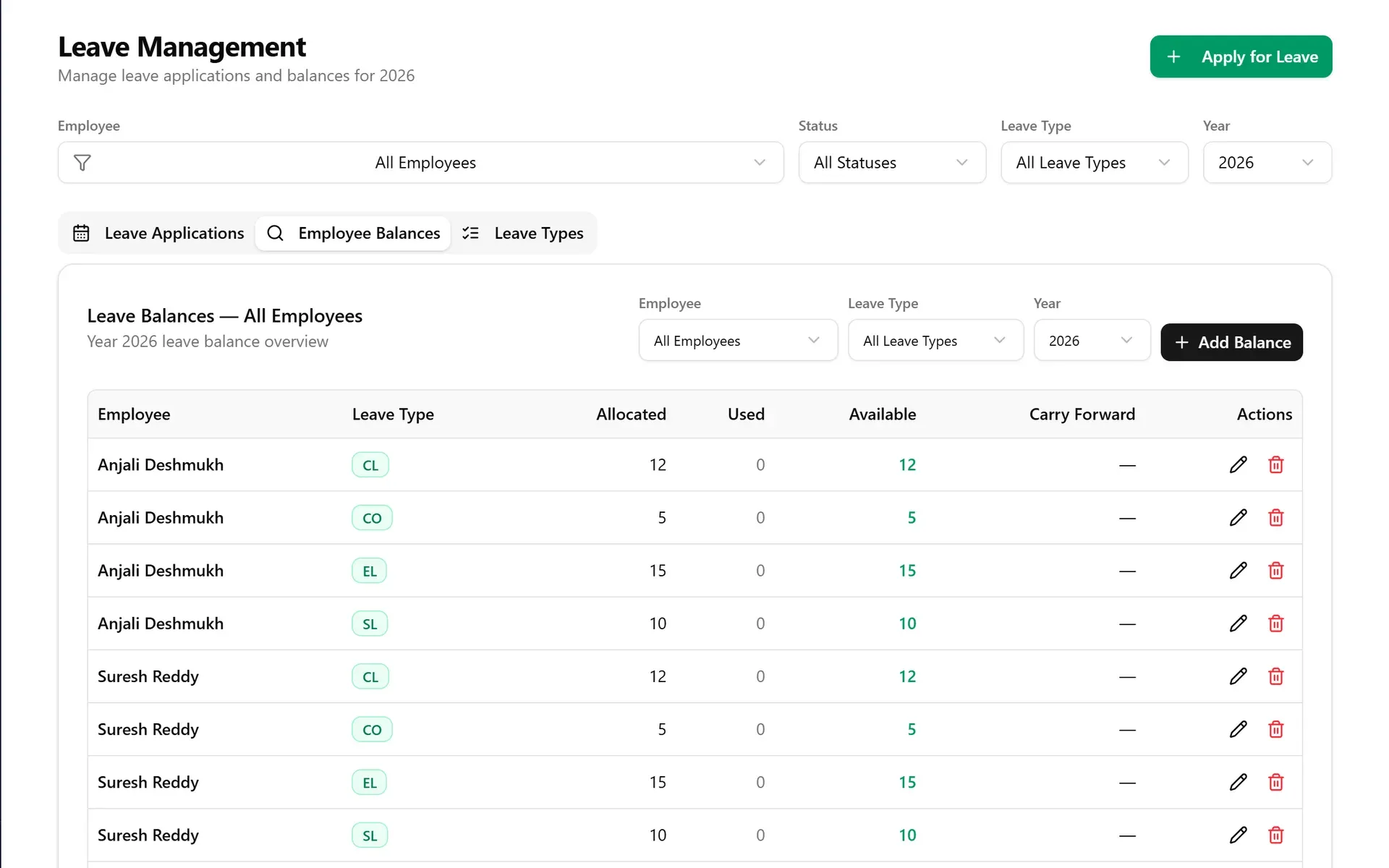The height and width of the screenshot is (868, 1389).
Task: Edit Anjali Deshmukh's SL balance
Action: click(1238, 623)
